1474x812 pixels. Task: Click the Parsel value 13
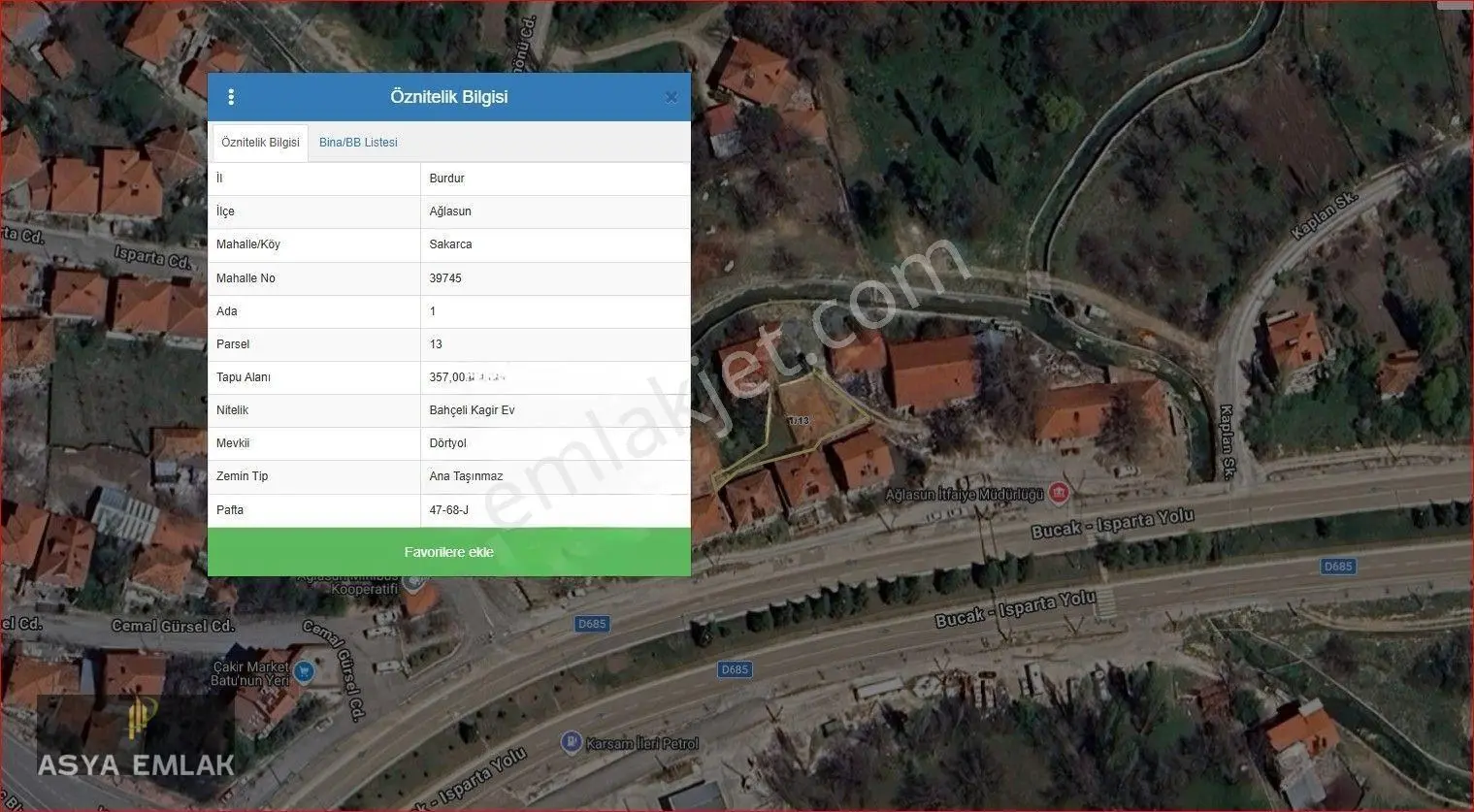point(555,344)
